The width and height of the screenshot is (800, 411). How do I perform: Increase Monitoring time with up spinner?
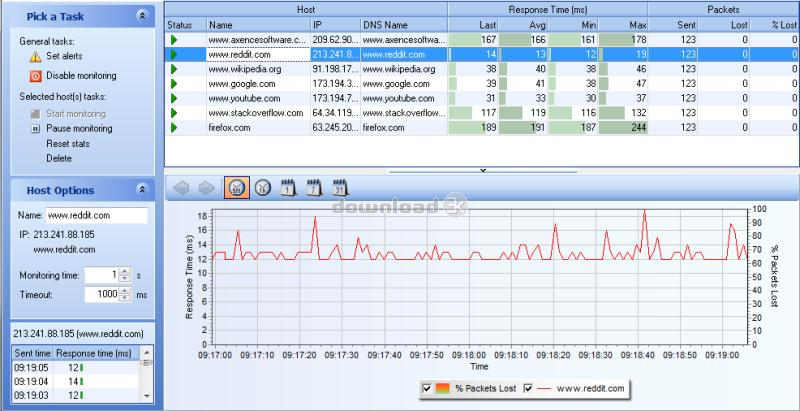(x=125, y=272)
